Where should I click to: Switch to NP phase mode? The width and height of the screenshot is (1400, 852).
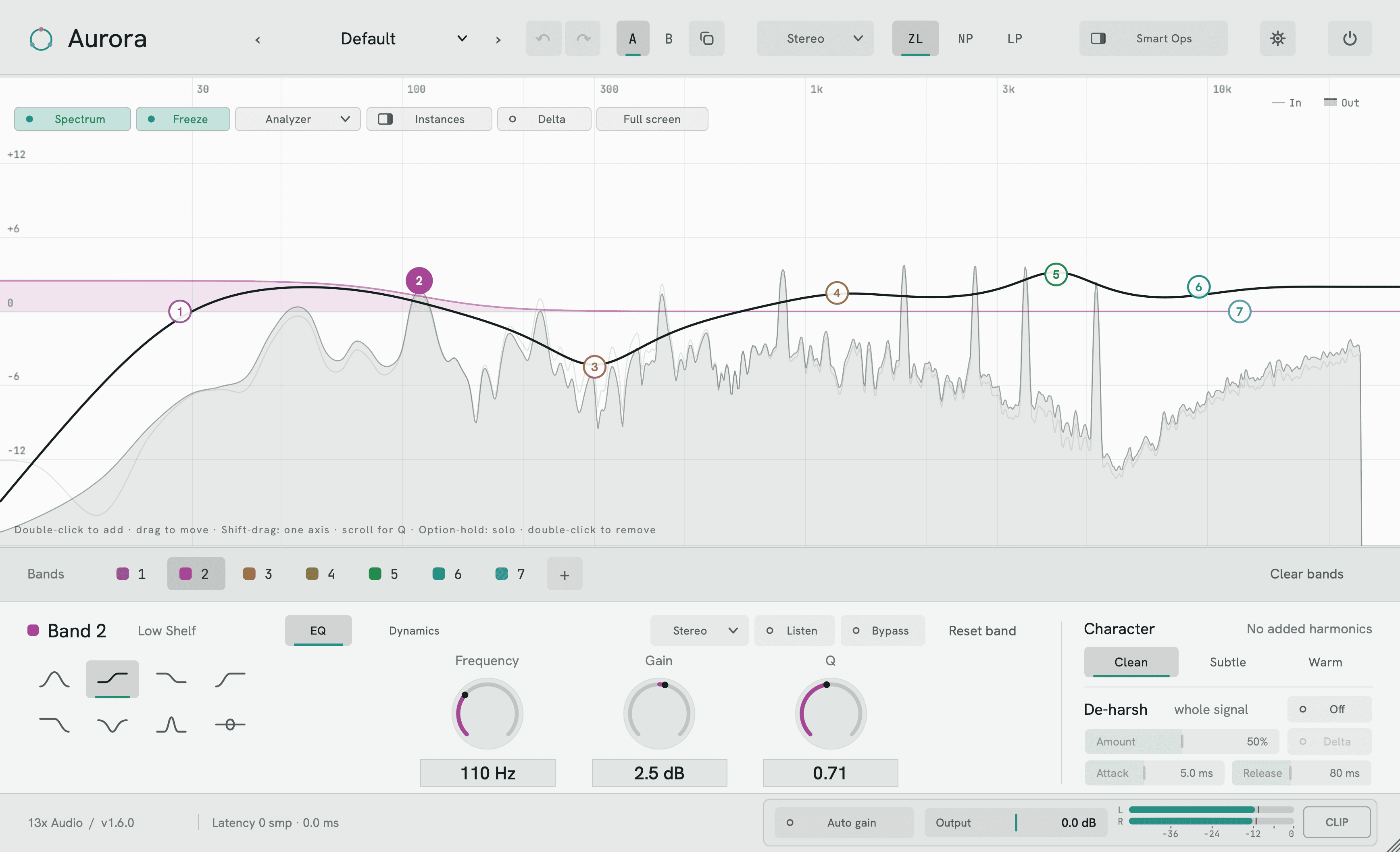click(965, 39)
